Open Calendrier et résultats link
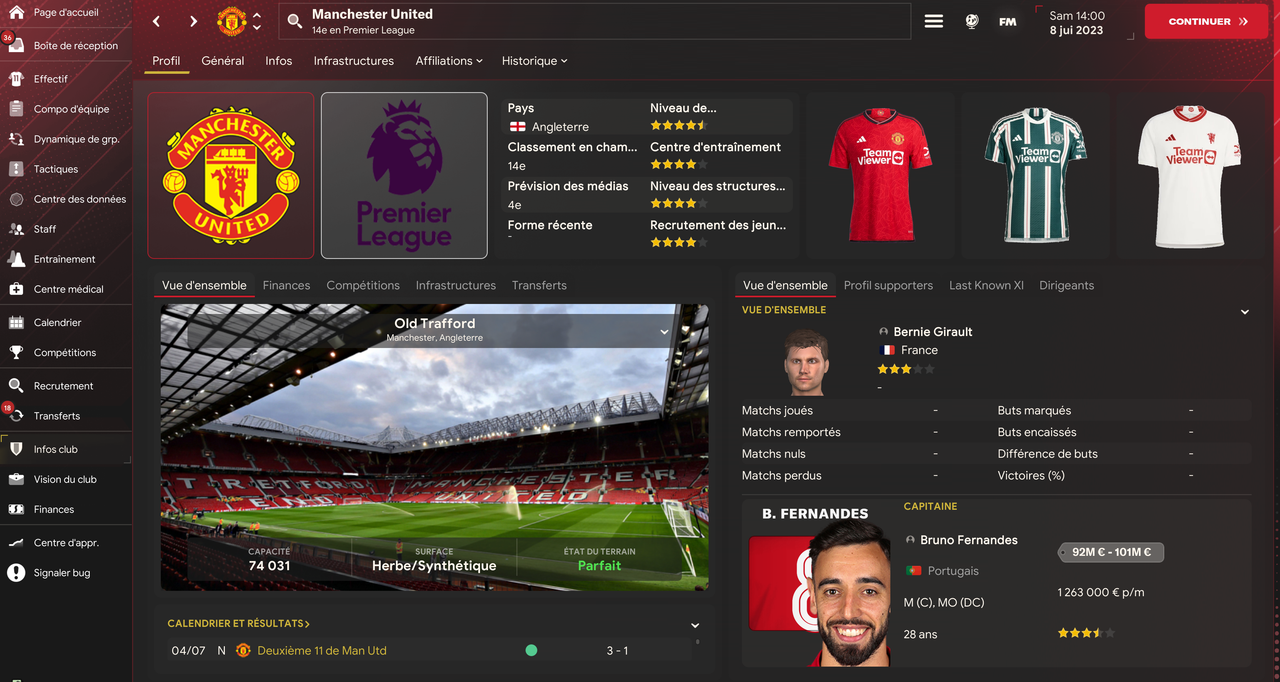Viewport: 1280px width, 682px height. [239, 623]
